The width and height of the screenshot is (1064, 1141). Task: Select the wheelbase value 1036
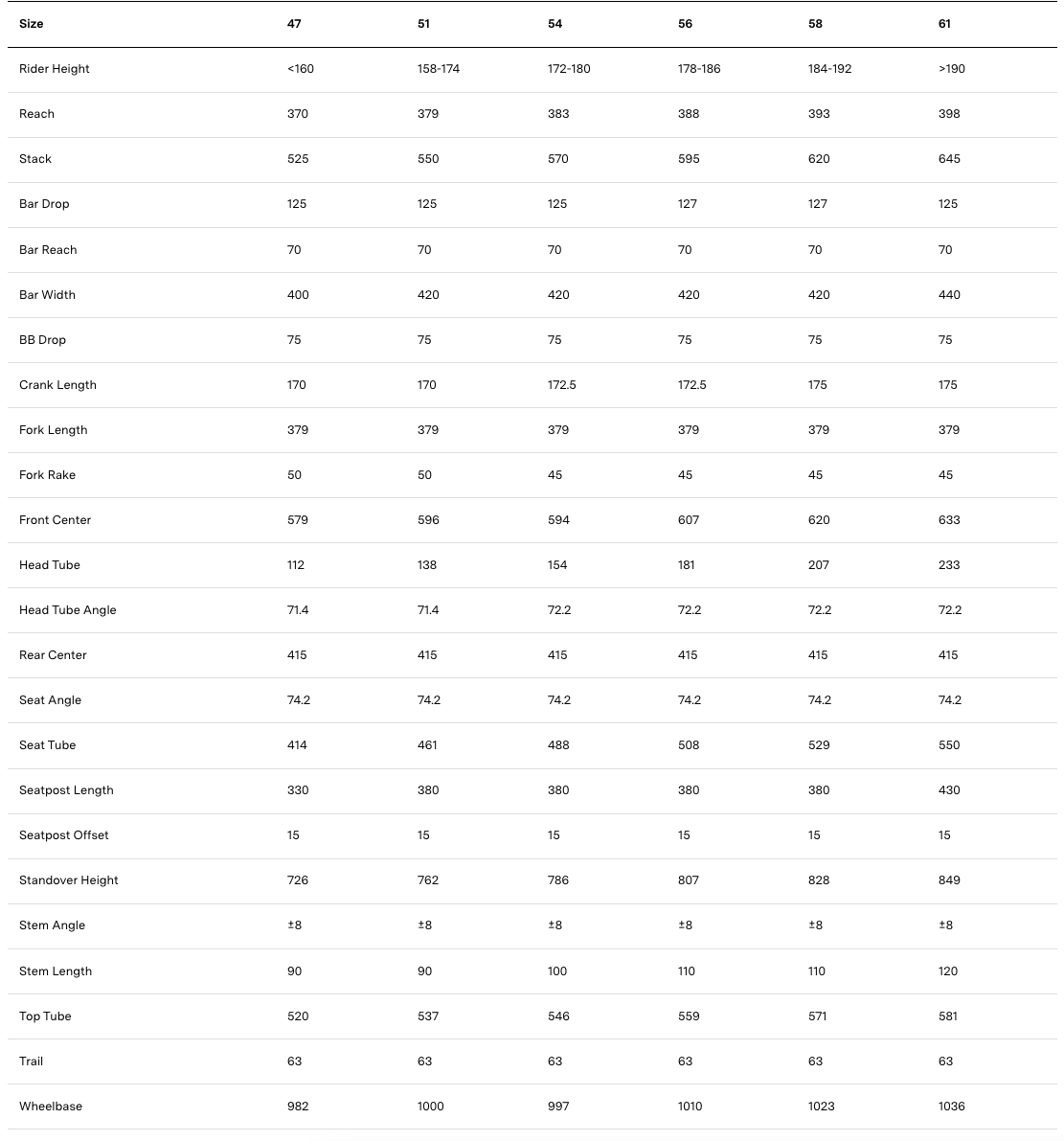coord(952,1107)
